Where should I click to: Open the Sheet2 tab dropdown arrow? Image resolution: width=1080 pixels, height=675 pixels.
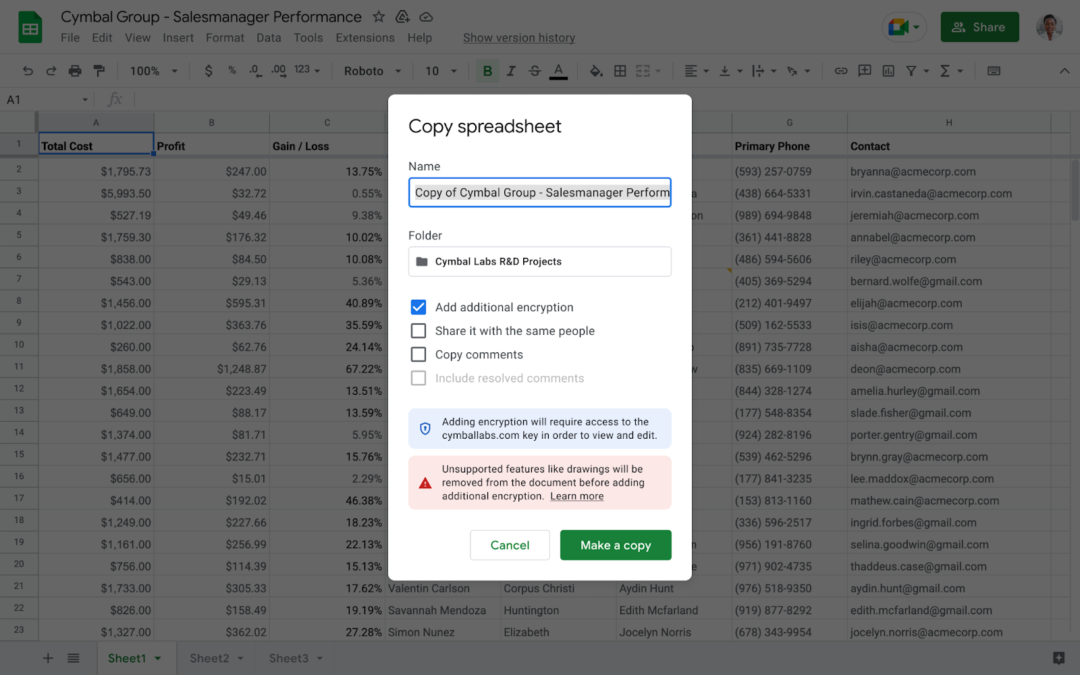pos(240,658)
